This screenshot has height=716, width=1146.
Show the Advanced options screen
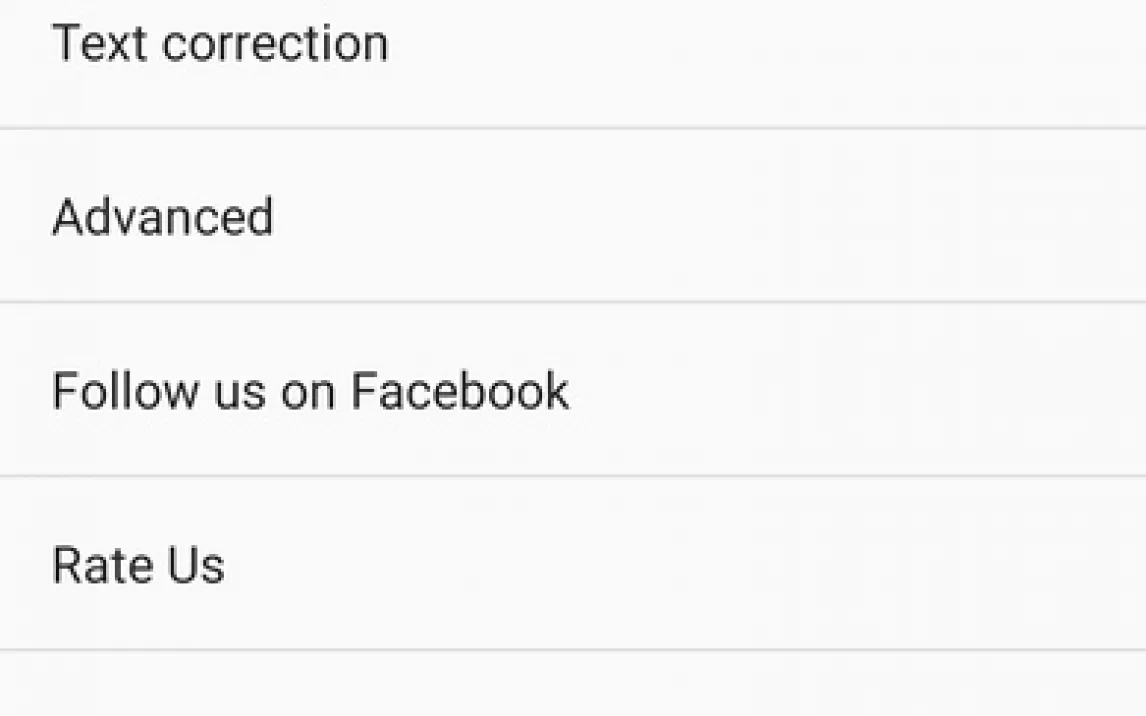click(163, 216)
